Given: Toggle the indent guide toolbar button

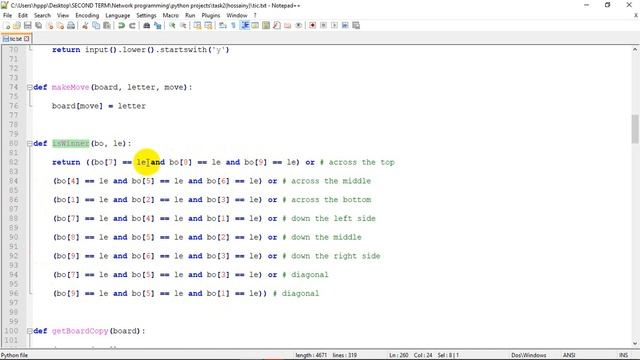Looking at the screenshot, I should pos(244,25).
